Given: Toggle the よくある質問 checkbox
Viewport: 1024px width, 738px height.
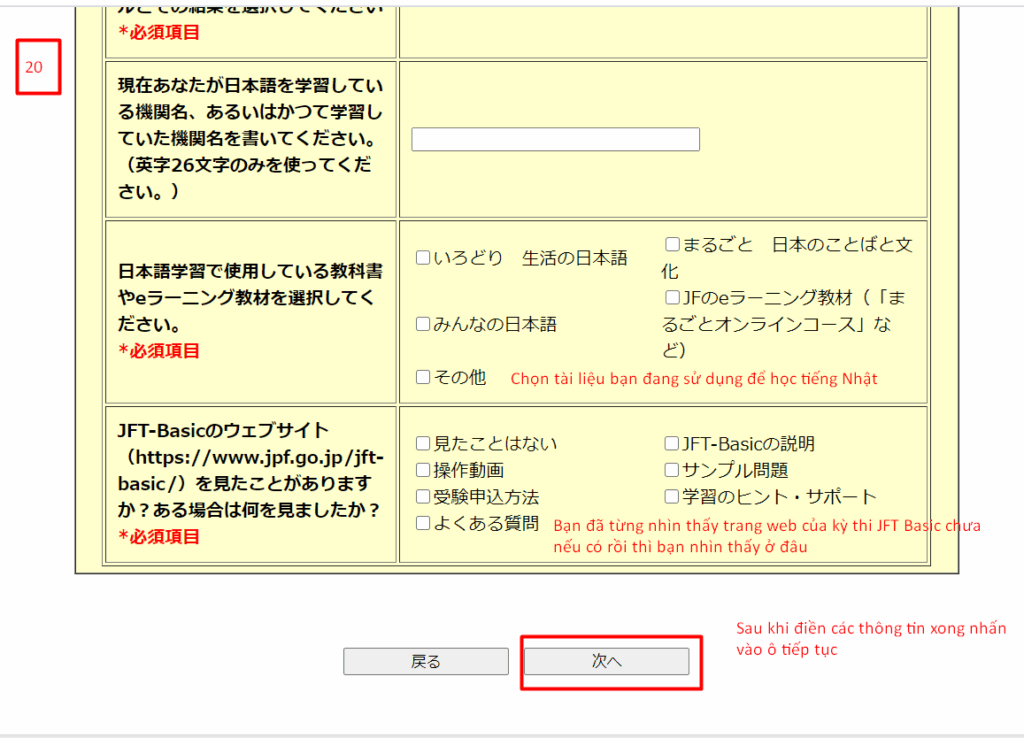Looking at the screenshot, I should pyautogui.click(x=423, y=523).
